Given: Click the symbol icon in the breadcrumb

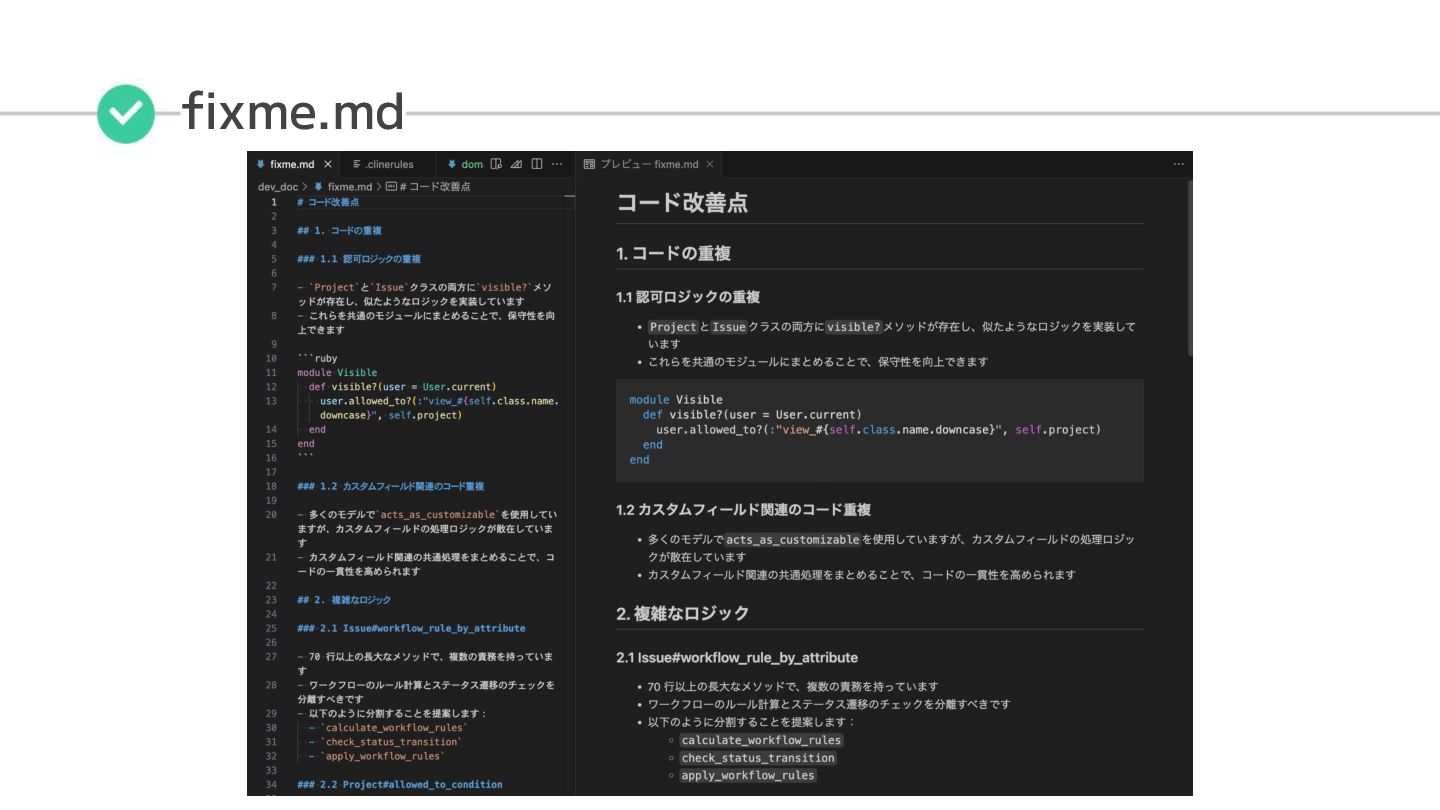Looking at the screenshot, I should [391, 186].
